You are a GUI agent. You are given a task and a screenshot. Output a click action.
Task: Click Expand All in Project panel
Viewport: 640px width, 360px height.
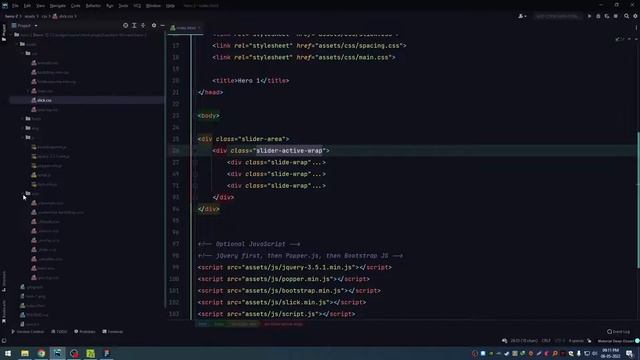coord(134,25)
